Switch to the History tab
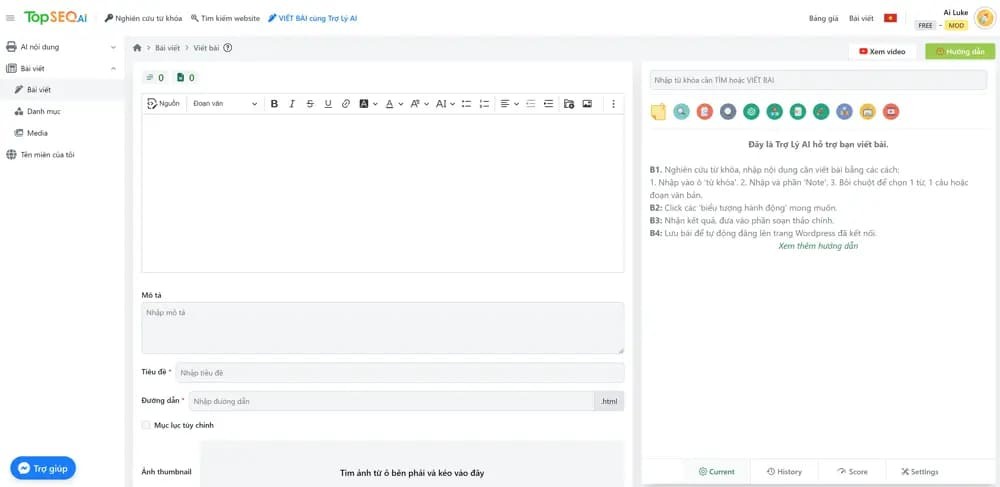 [784, 472]
